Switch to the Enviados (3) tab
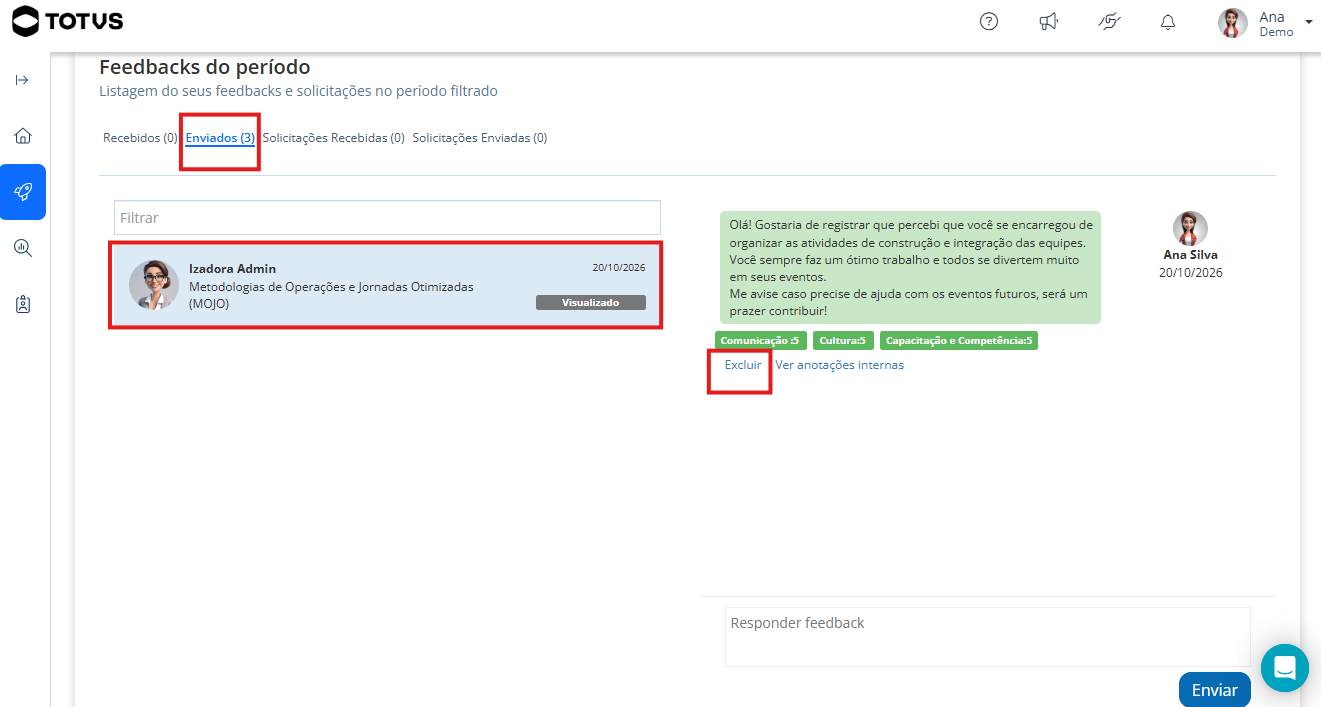The height and width of the screenshot is (707, 1321). [220, 138]
